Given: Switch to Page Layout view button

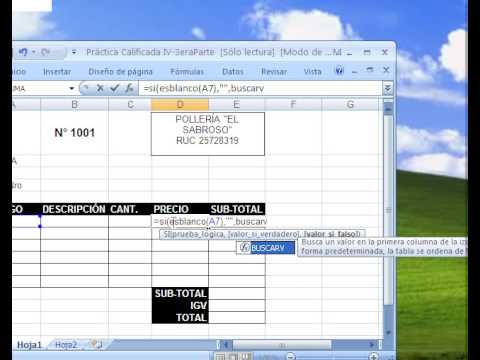Looking at the screenshot, I should click(233, 356).
